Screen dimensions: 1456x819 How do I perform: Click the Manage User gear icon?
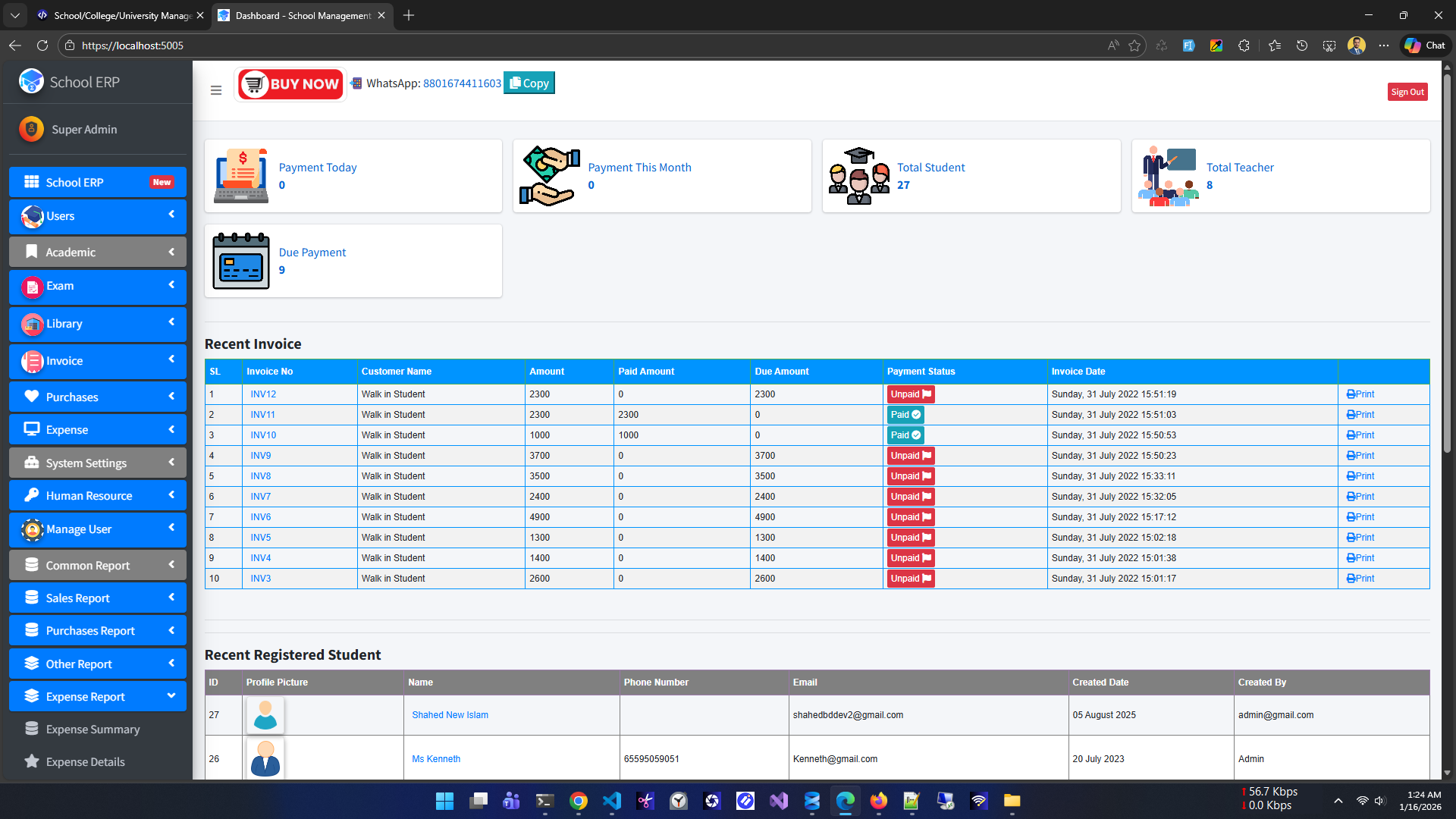32,529
